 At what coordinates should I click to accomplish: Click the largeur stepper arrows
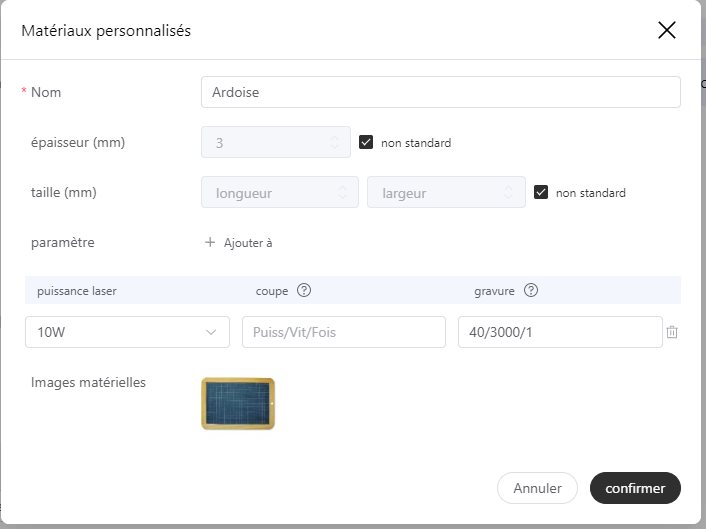pyautogui.click(x=508, y=192)
